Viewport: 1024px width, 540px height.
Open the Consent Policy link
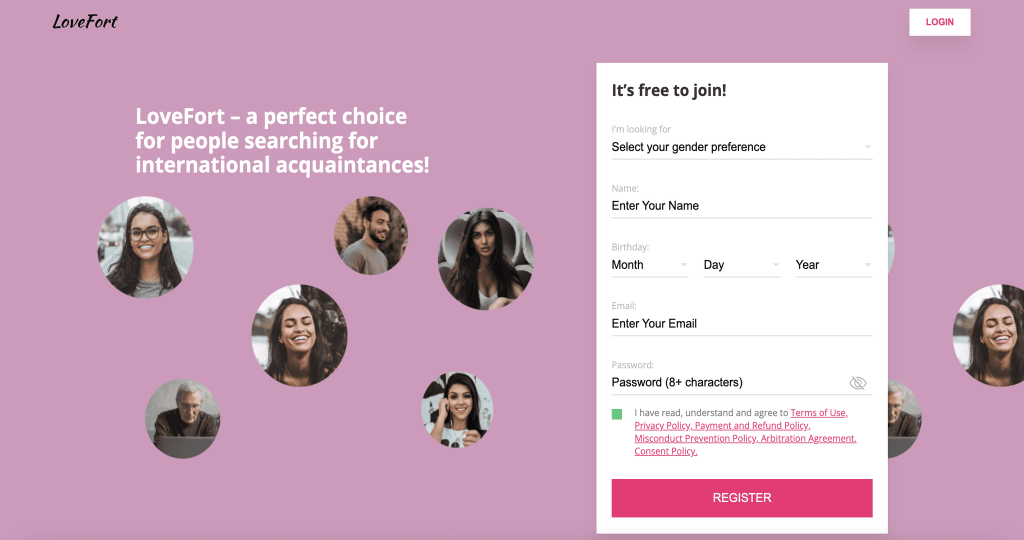[x=665, y=451]
